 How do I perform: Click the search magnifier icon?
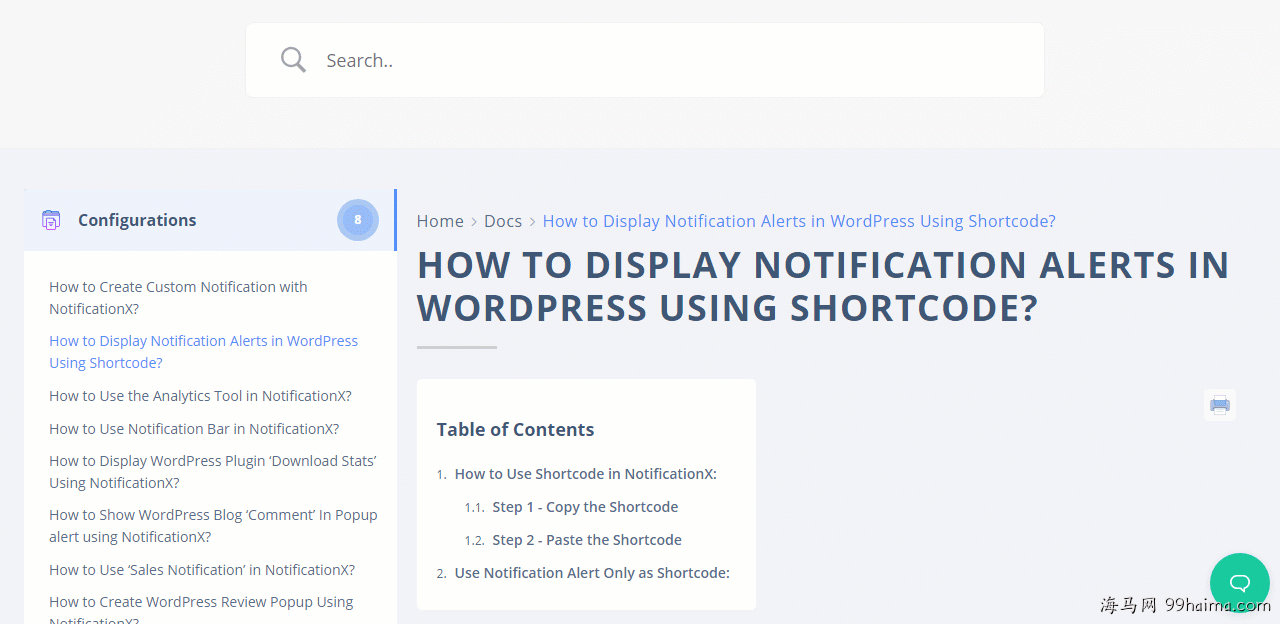pyautogui.click(x=293, y=60)
